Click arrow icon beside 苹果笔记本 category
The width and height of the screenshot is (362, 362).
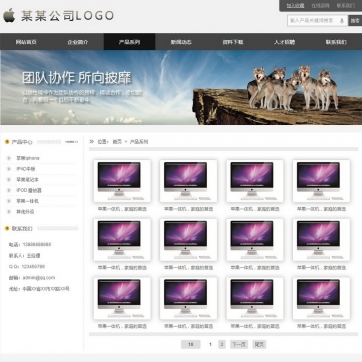9,180
